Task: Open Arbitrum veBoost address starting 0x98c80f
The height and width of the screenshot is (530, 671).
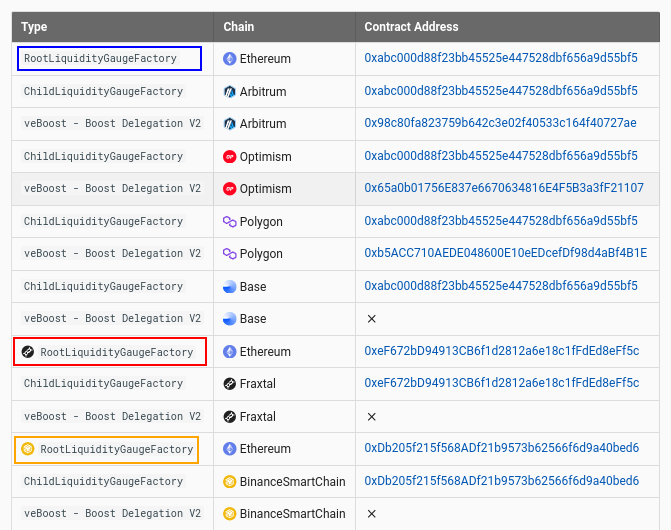Action: point(500,124)
